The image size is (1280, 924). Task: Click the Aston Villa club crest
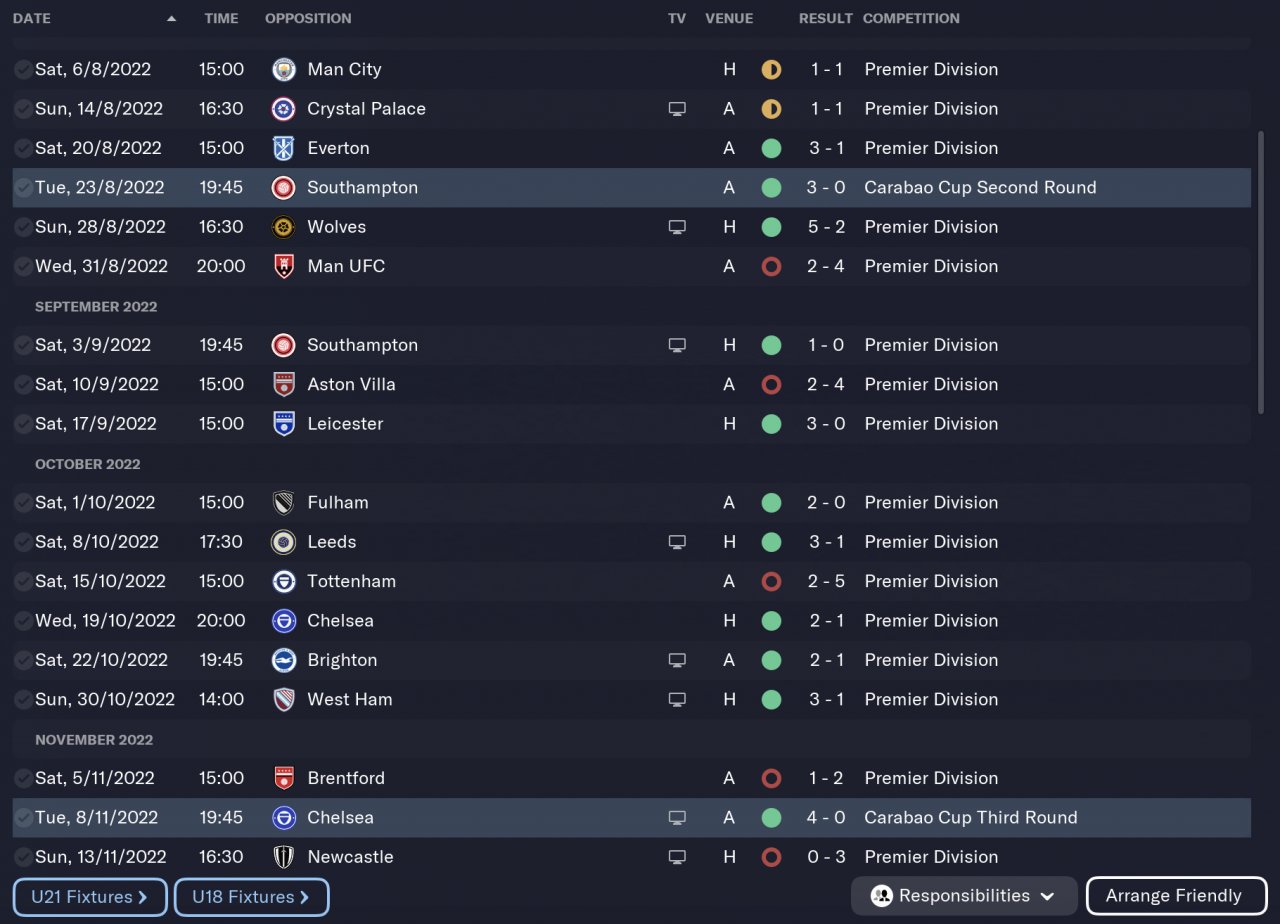284,385
